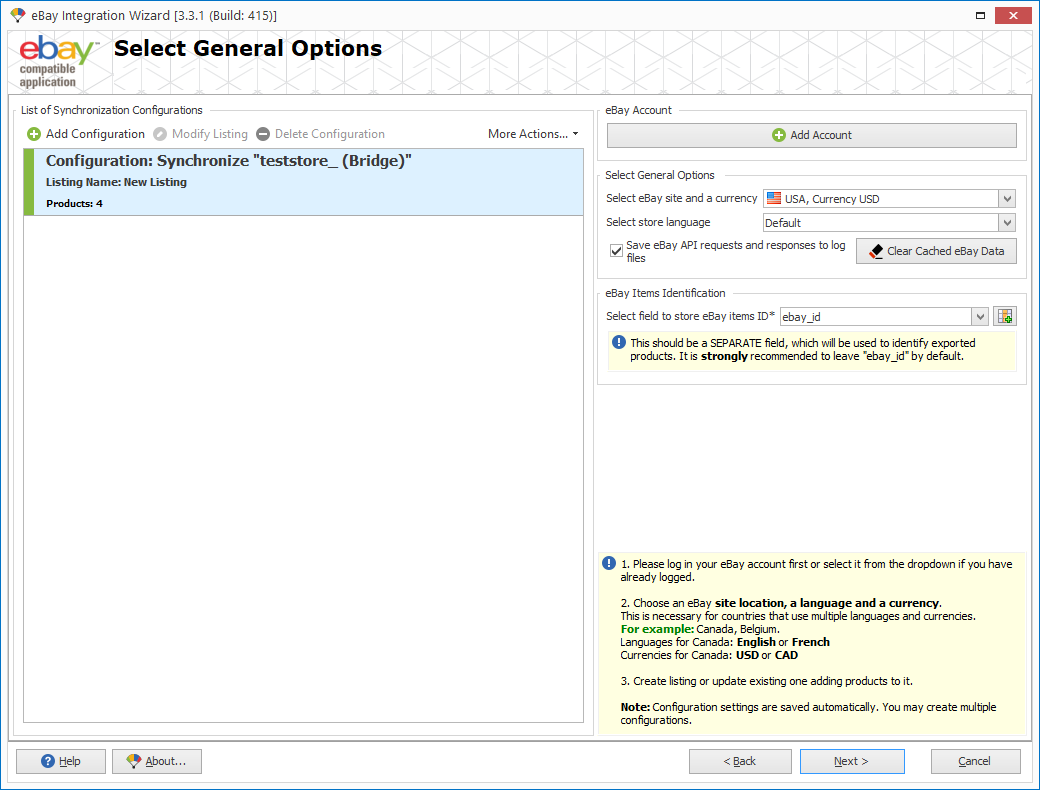Click the eraser icon on Clear Cached button

pyautogui.click(x=876, y=251)
